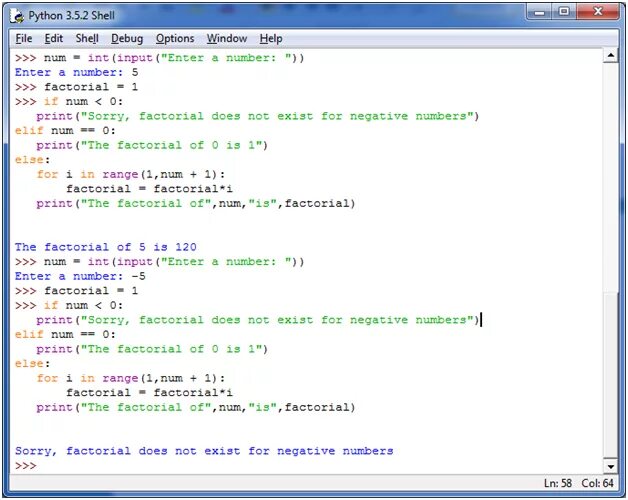Click the second 'else:' line
This screenshot has height=500, width=628.
[32, 364]
